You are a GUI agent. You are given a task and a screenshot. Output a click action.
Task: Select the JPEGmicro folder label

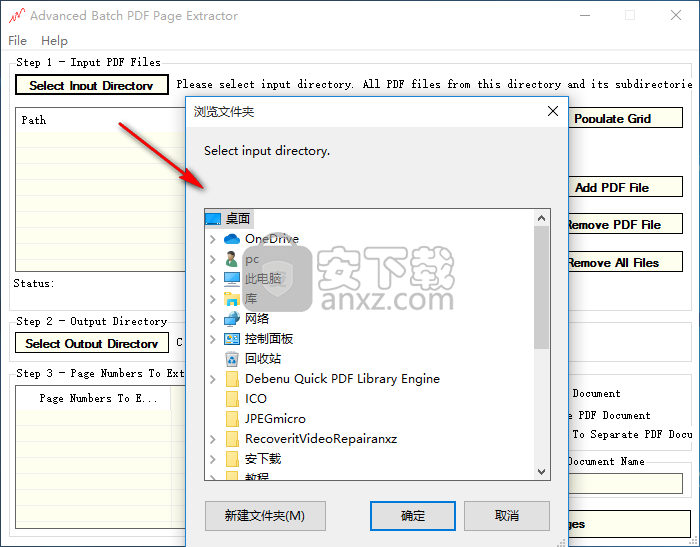275,419
